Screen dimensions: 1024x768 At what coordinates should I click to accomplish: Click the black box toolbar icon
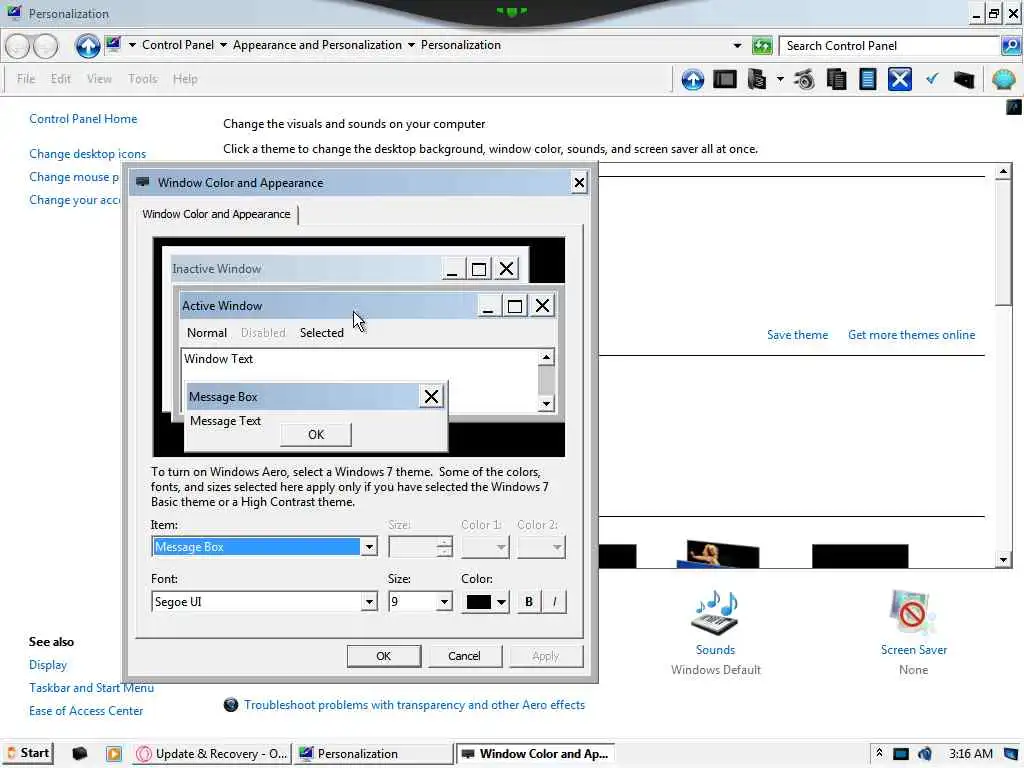[x=964, y=80]
